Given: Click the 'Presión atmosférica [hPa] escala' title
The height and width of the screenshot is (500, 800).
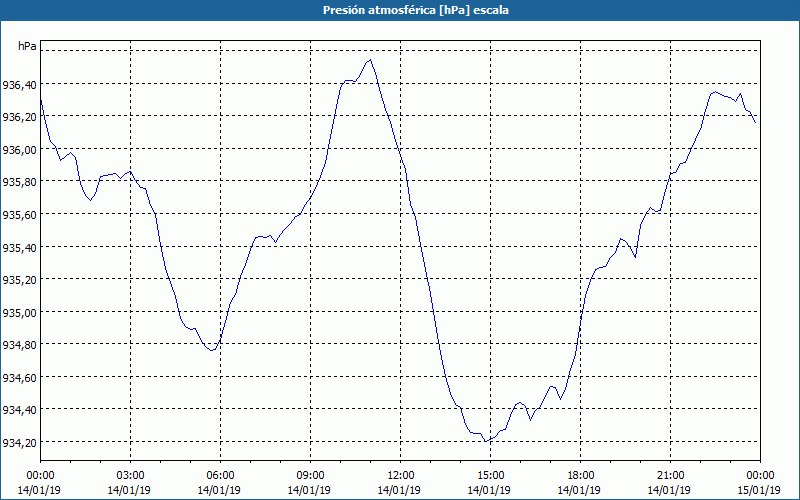Looking at the screenshot, I should (416, 10).
